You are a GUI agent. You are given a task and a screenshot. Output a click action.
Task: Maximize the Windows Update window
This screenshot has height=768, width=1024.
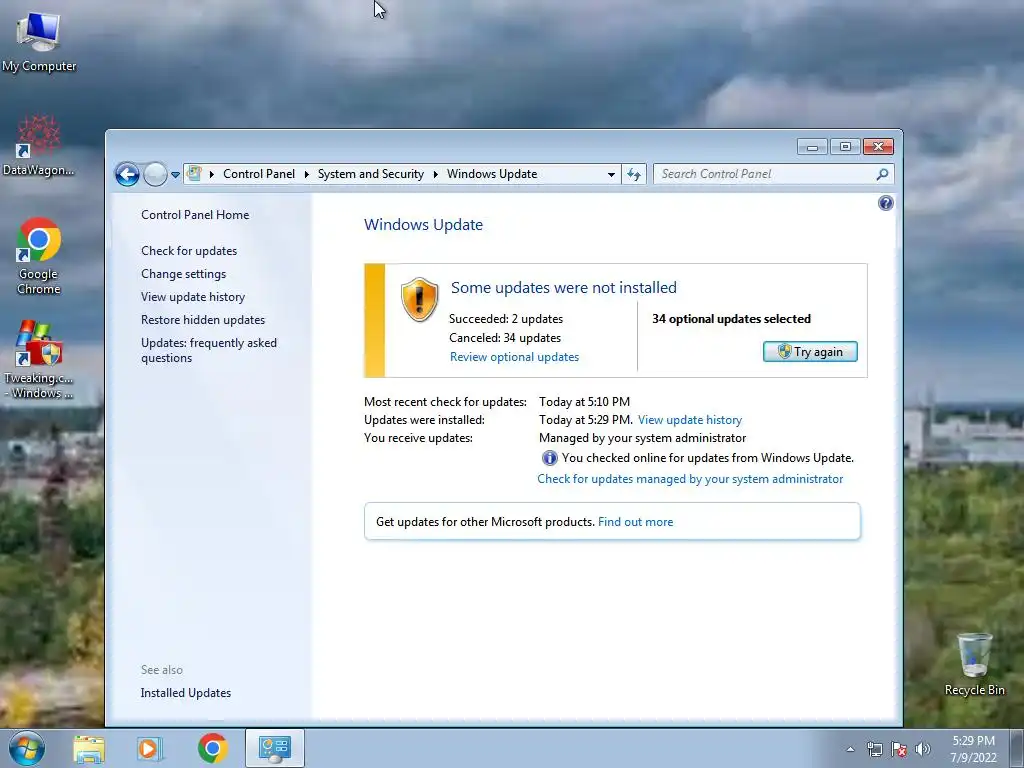coord(845,147)
